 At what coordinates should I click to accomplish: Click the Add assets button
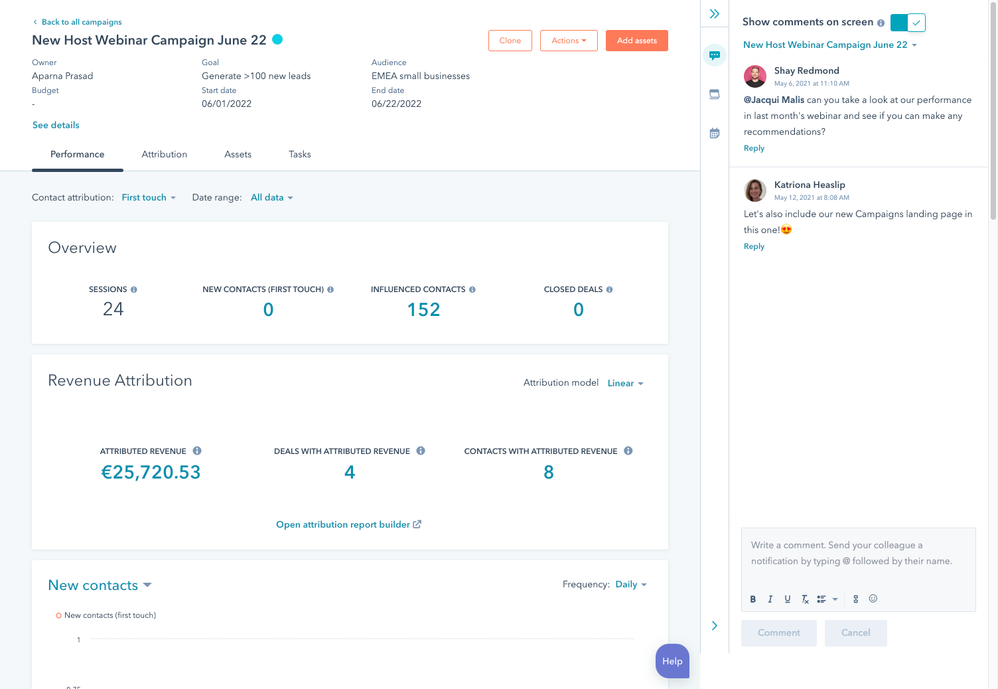(x=636, y=40)
